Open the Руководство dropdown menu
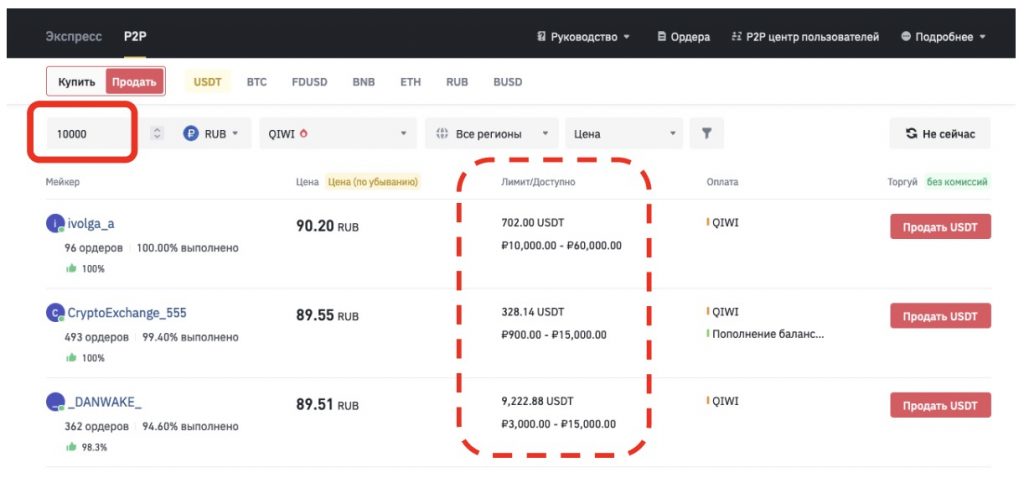This screenshot has height=478, width=1024. (583, 37)
